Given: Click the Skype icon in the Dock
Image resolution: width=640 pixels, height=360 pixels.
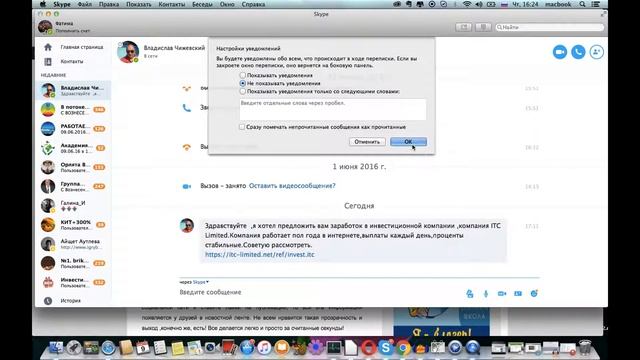Looking at the screenshot, I should click(385, 348).
